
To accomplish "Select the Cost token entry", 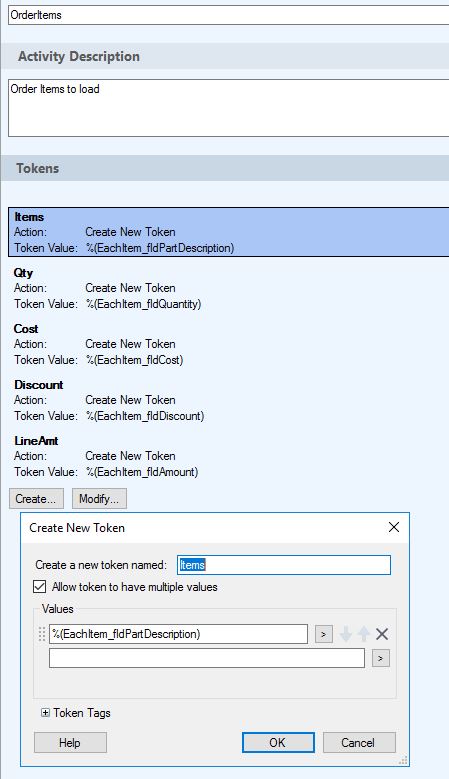I will point(228,344).
